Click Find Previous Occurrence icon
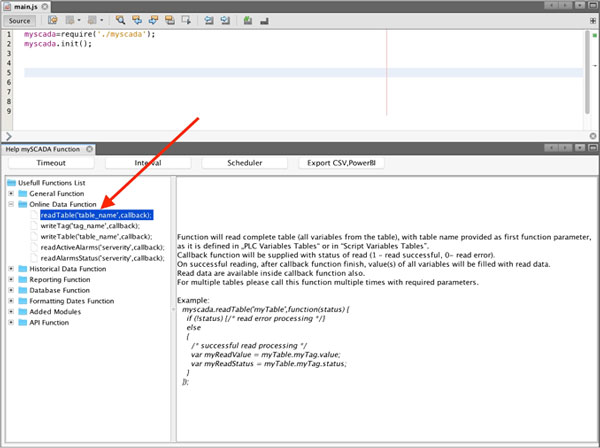The width and height of the screenshot is (600, 448). (137, 20)
